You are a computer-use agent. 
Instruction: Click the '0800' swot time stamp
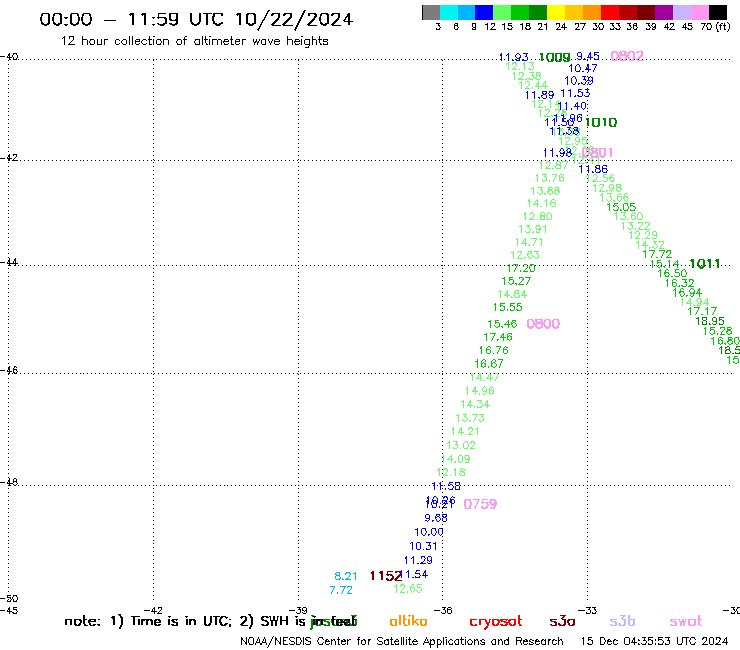click(543, 324)
